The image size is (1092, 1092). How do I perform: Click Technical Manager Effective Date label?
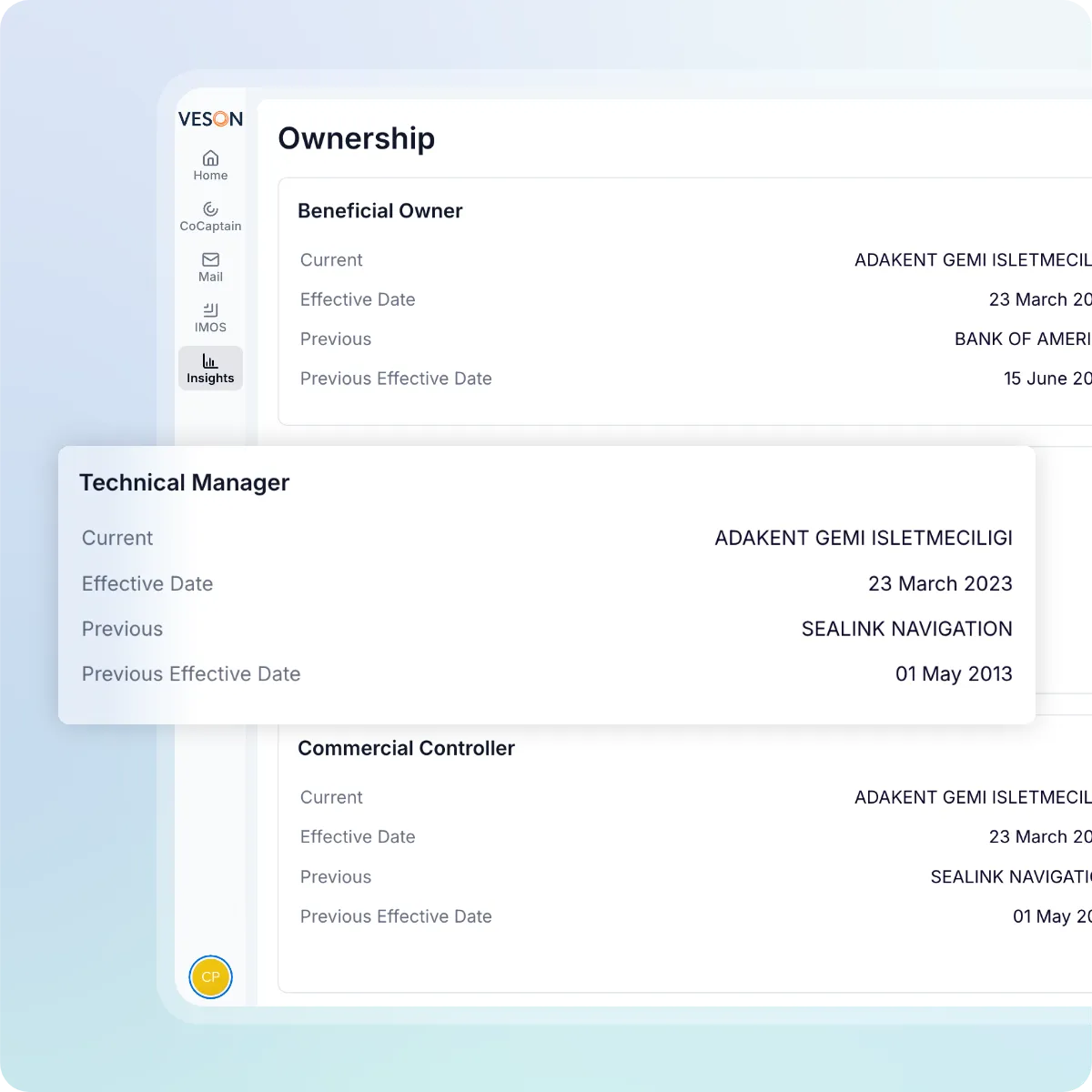(x=147, y=583)
